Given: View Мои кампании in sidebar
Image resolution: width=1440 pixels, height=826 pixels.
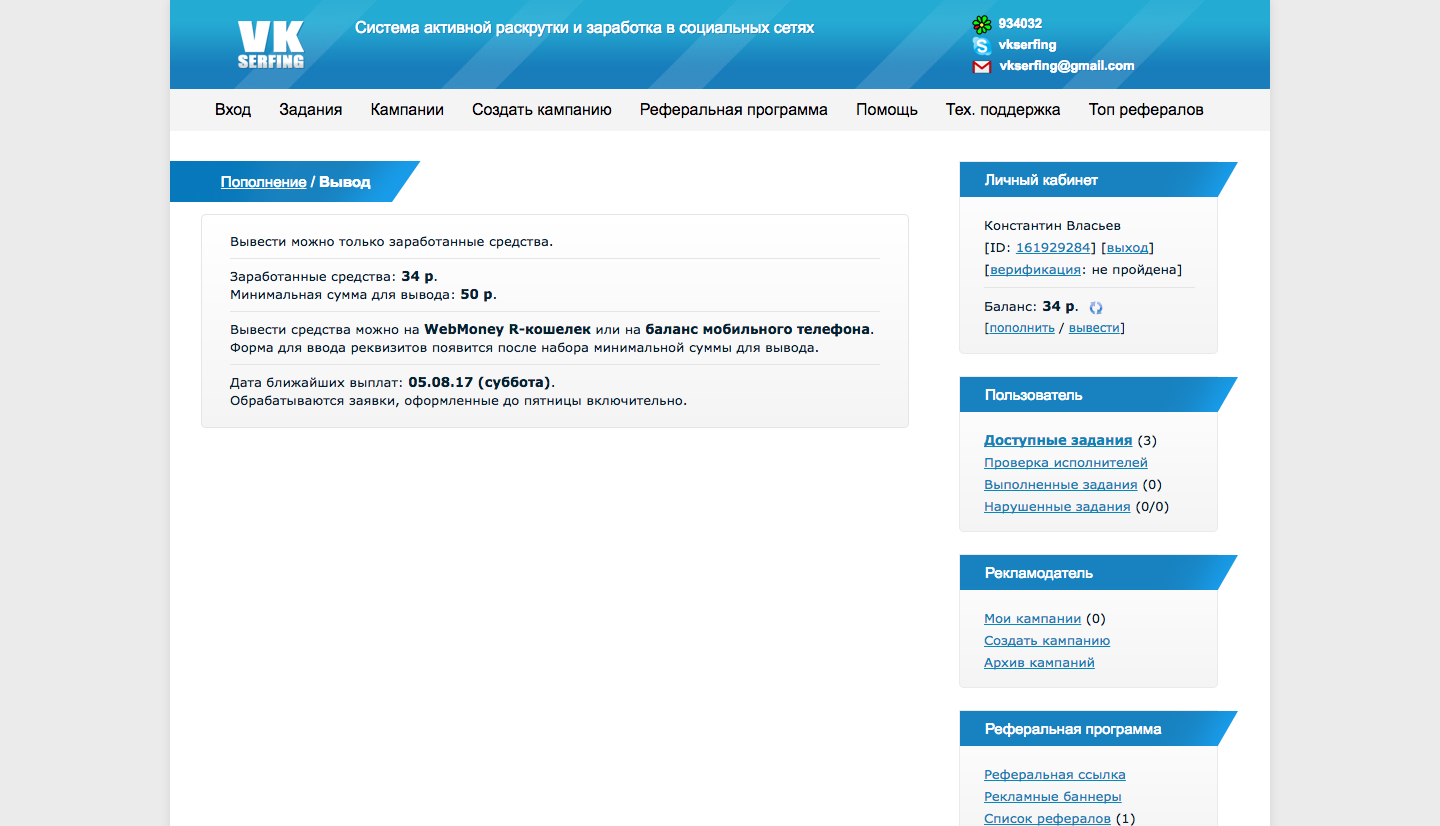Looking at the screenshot, I should [1032, 619].
